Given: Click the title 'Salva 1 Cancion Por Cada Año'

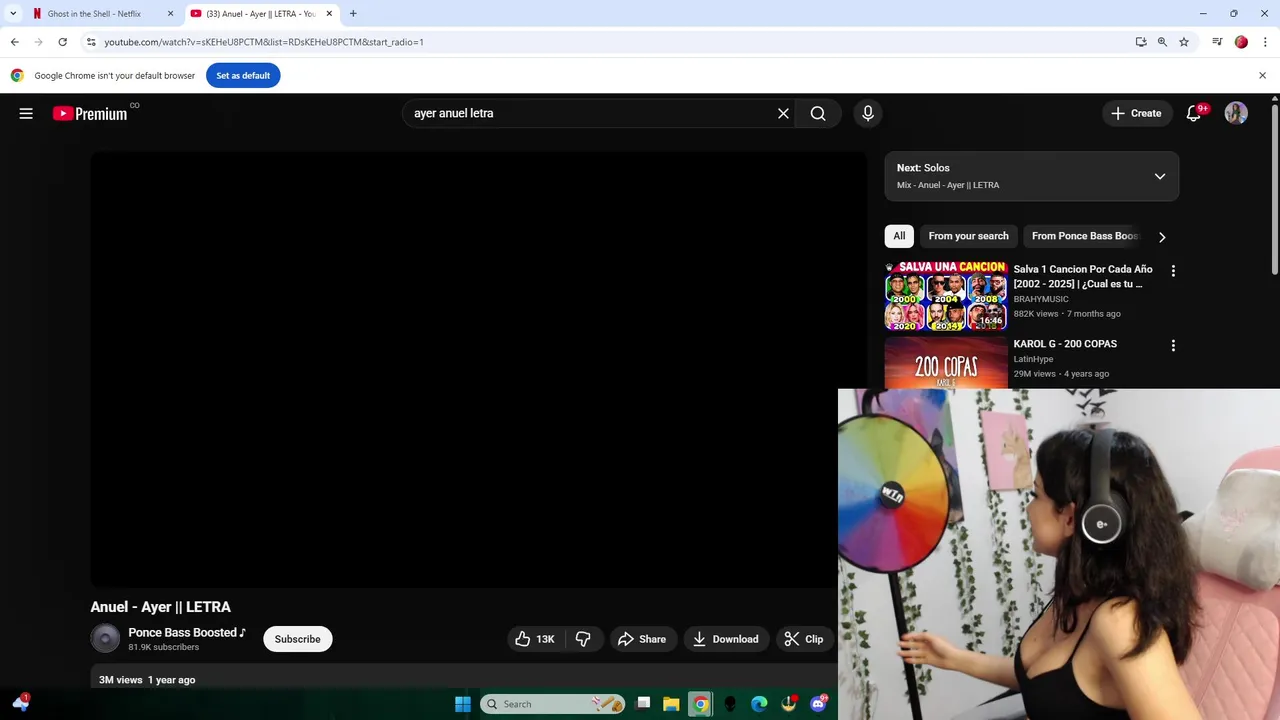Looking at the screenshot, I should (x=1083, y=276).
